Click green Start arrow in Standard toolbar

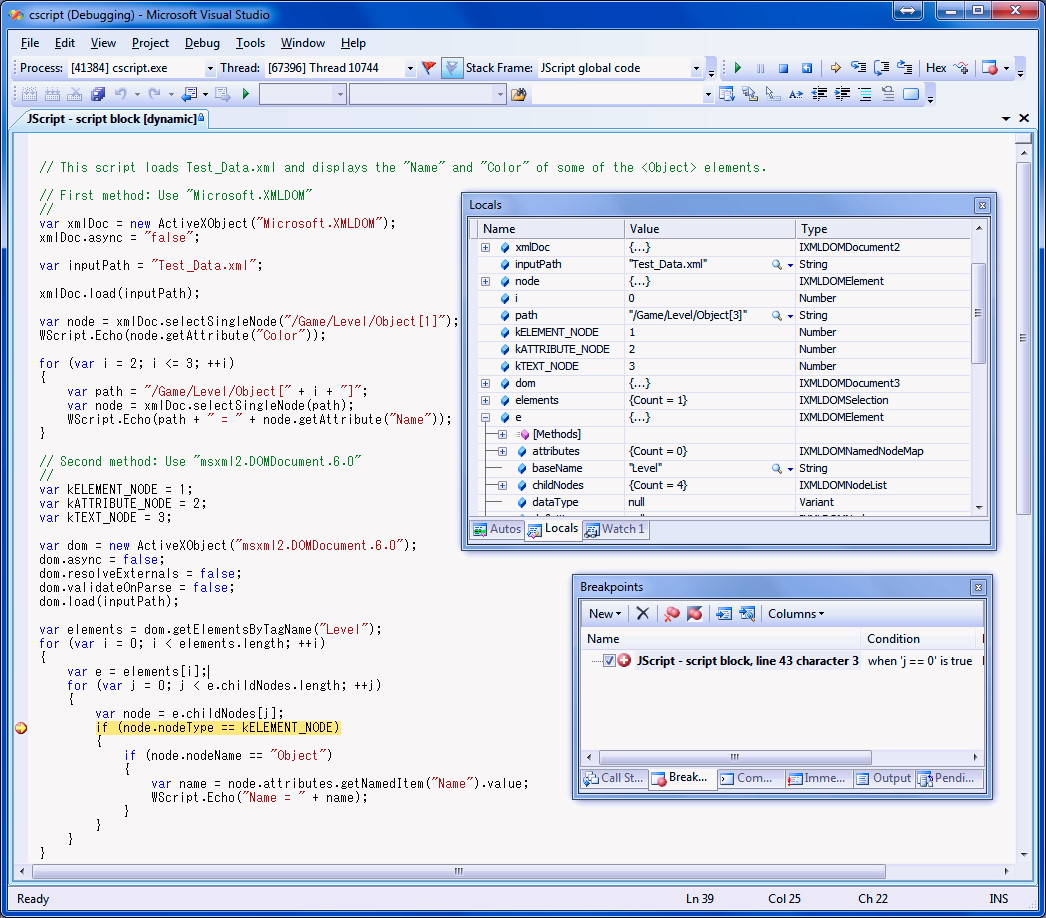(x=245, y=94)
